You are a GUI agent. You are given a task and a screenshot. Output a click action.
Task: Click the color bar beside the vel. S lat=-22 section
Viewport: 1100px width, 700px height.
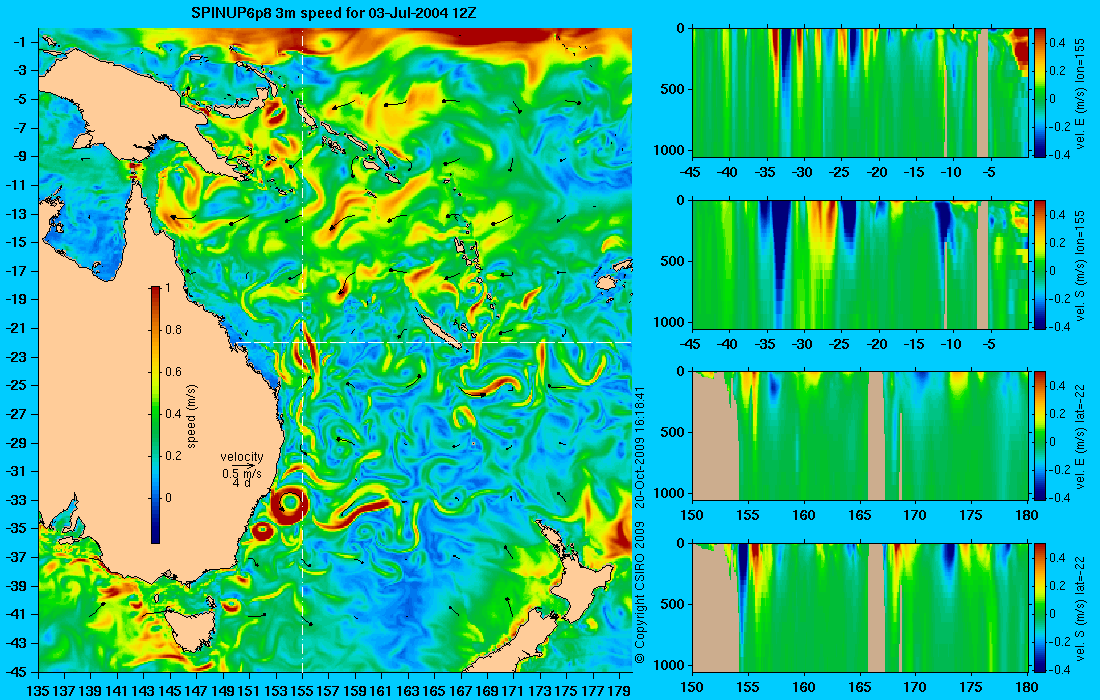click(1040, 607)
